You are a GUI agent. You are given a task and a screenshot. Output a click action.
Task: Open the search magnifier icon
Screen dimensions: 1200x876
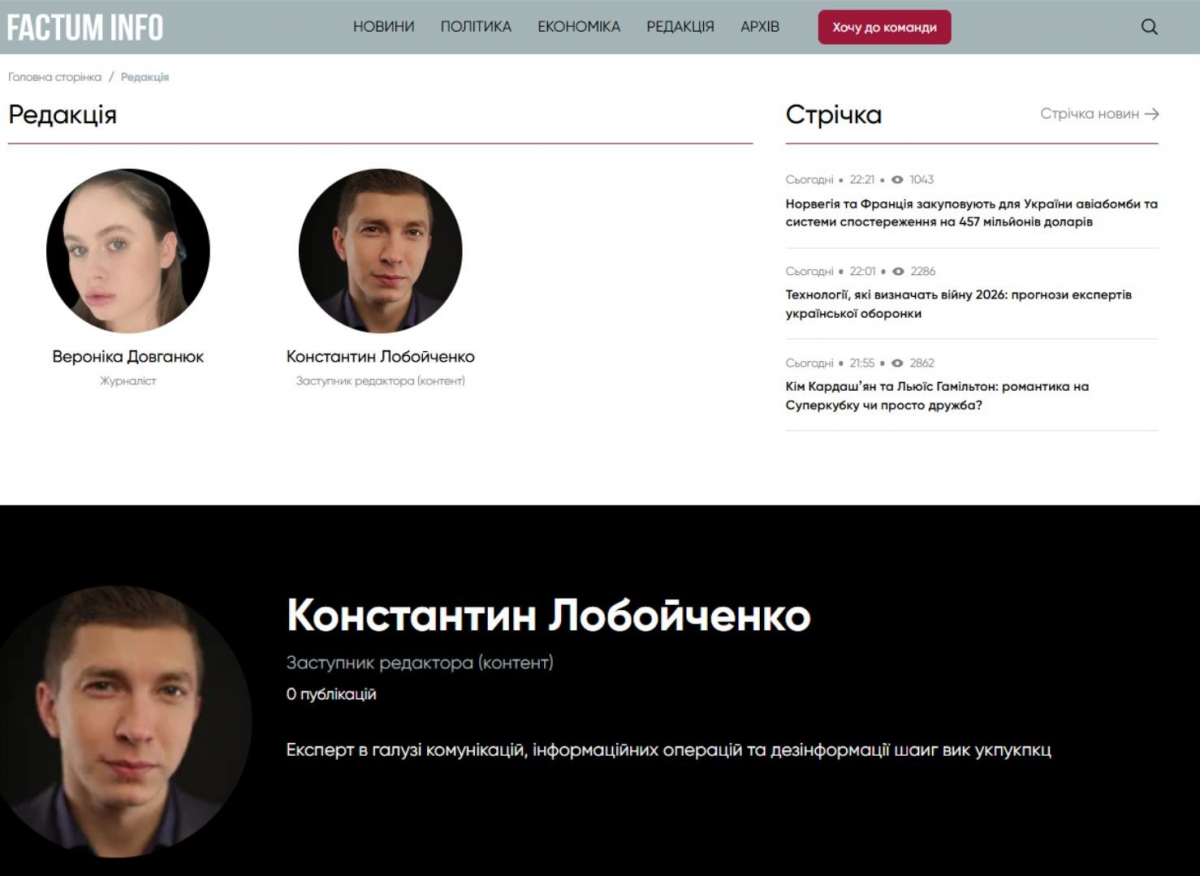tap(1149, 27)
